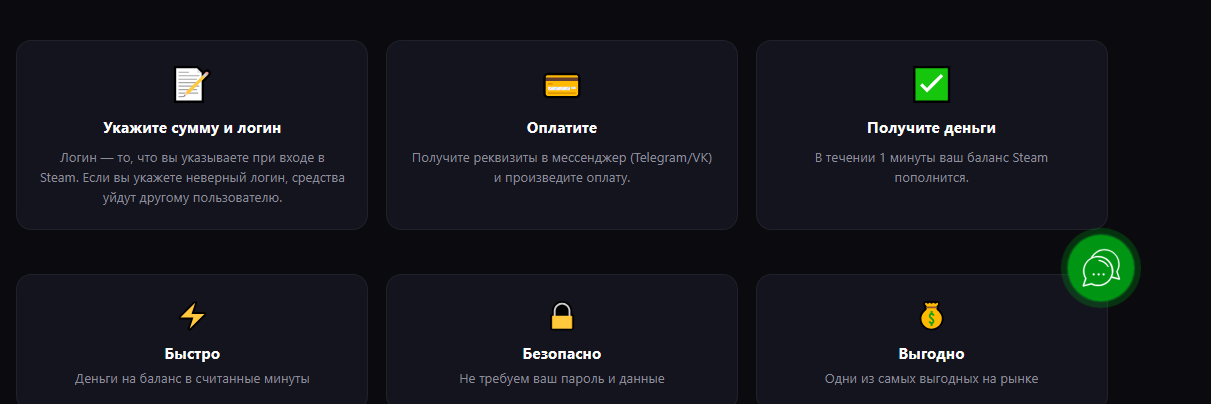Click the notepad with pencil icon
Viewport: 1211px width, 404px height.
pos(191,84)
